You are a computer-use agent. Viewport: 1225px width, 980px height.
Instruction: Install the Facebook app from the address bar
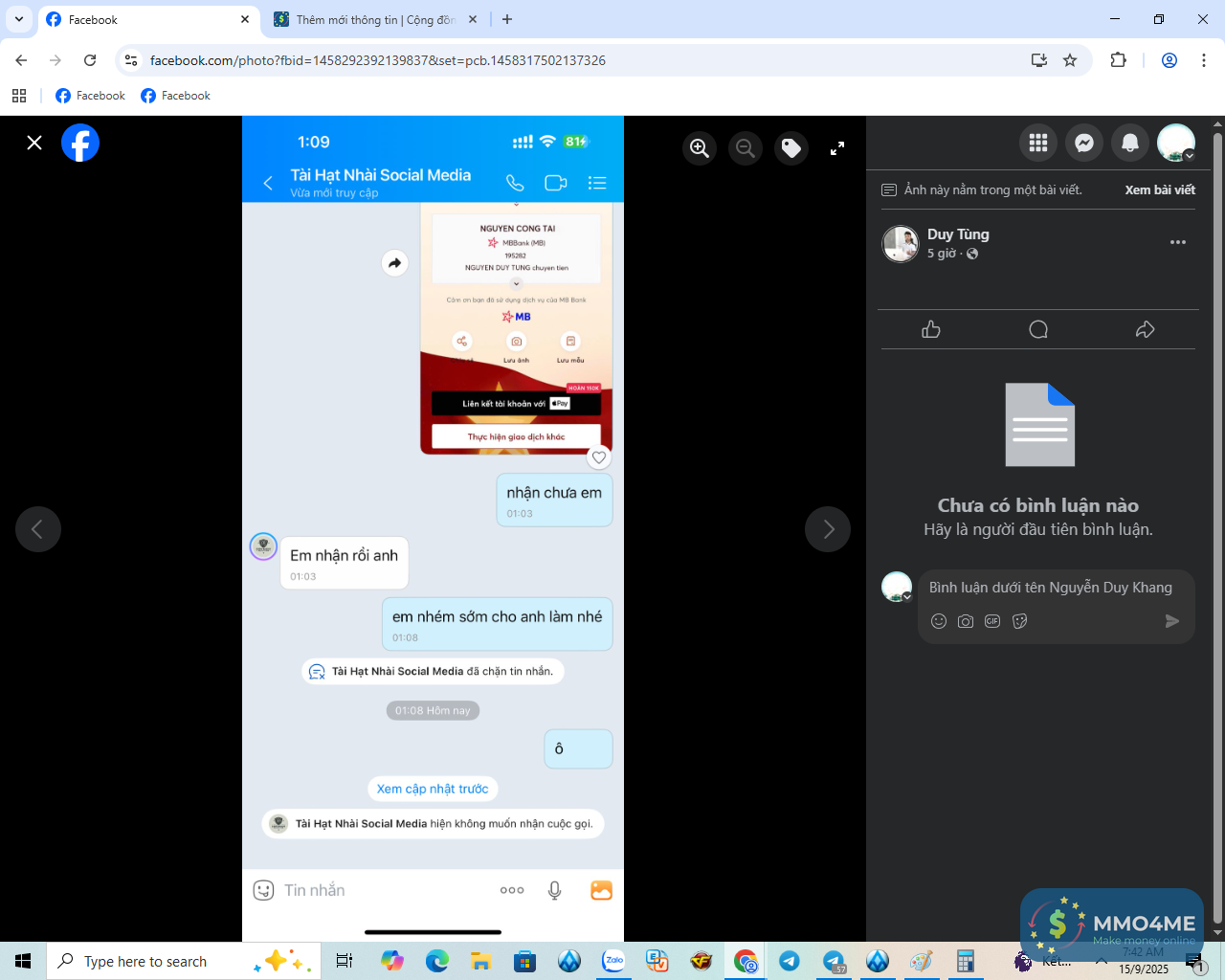click(1039, 60)
